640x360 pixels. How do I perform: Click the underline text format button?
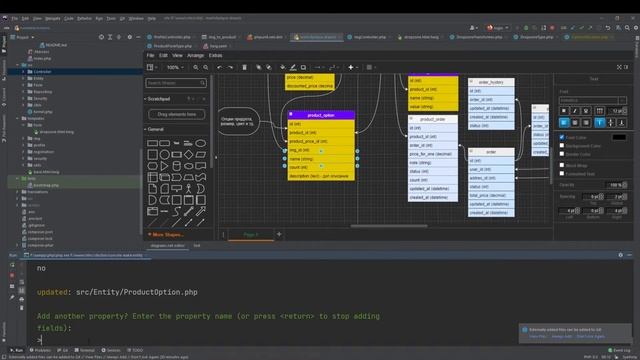click(586, 111)
